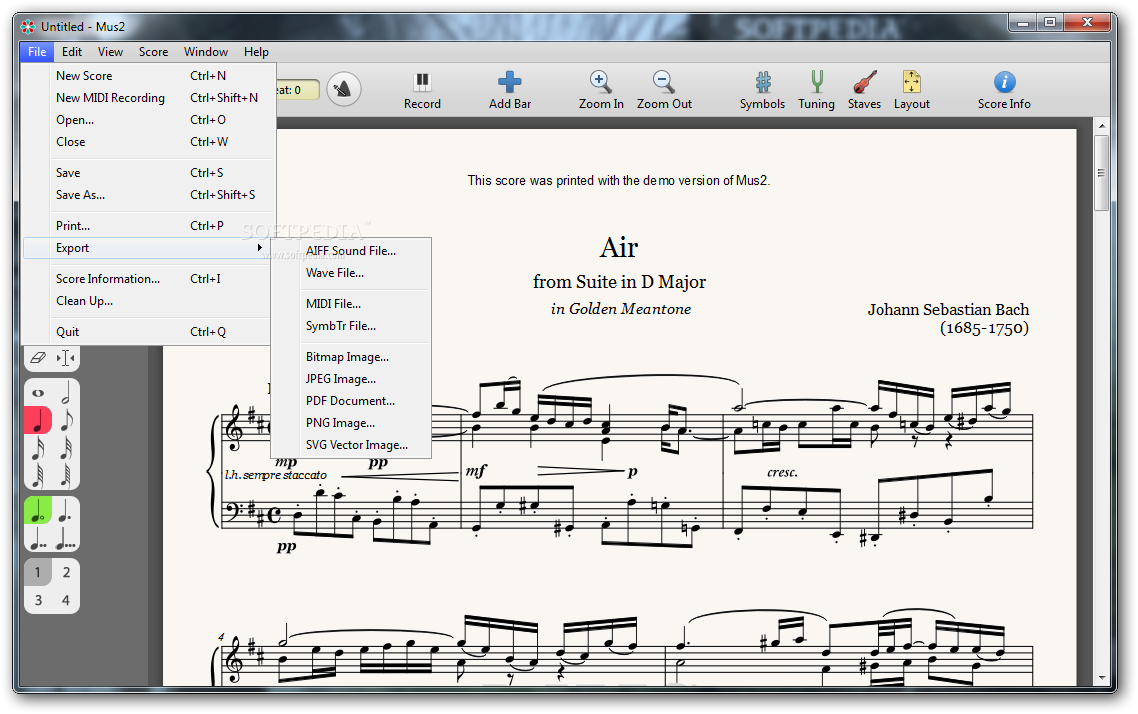This screenshot has height=714, width=1138.
Task: Select the eighth note duration
Action: click(65, 421)
